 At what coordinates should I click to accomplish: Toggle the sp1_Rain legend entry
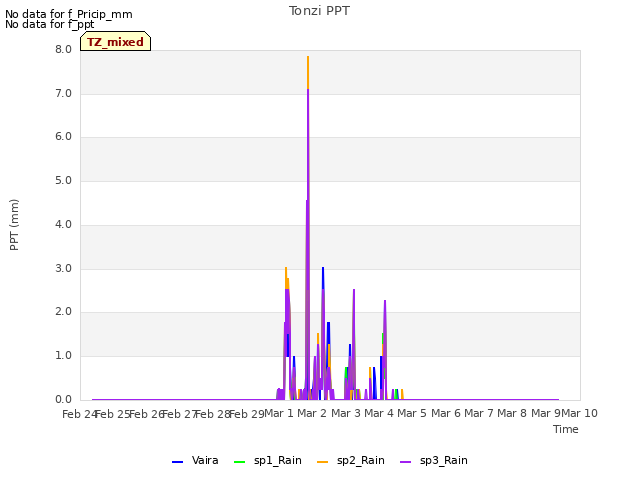click(268, 461)
